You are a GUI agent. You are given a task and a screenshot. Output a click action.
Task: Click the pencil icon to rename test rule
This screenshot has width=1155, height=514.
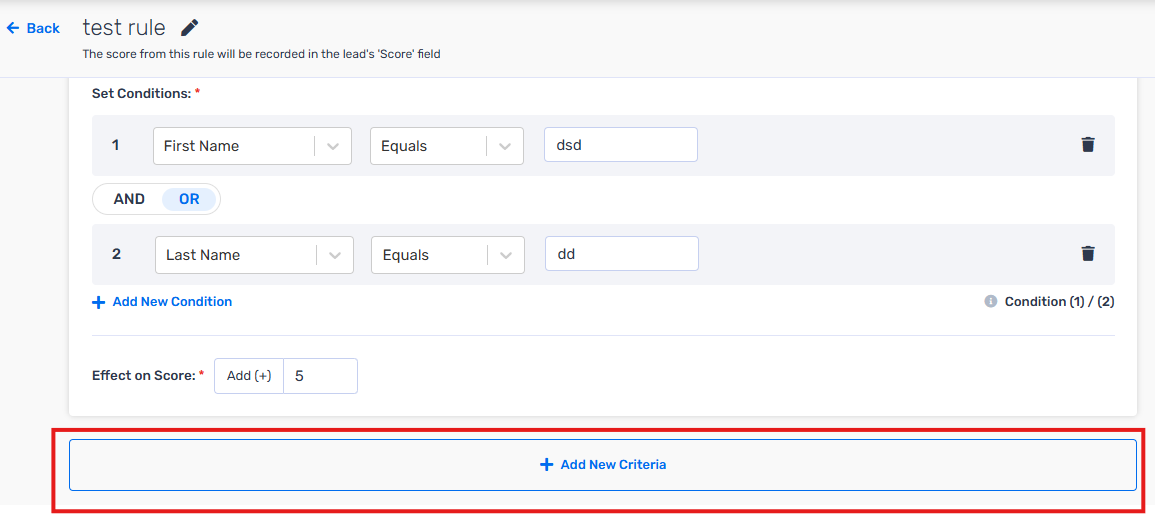click(189, 28)
